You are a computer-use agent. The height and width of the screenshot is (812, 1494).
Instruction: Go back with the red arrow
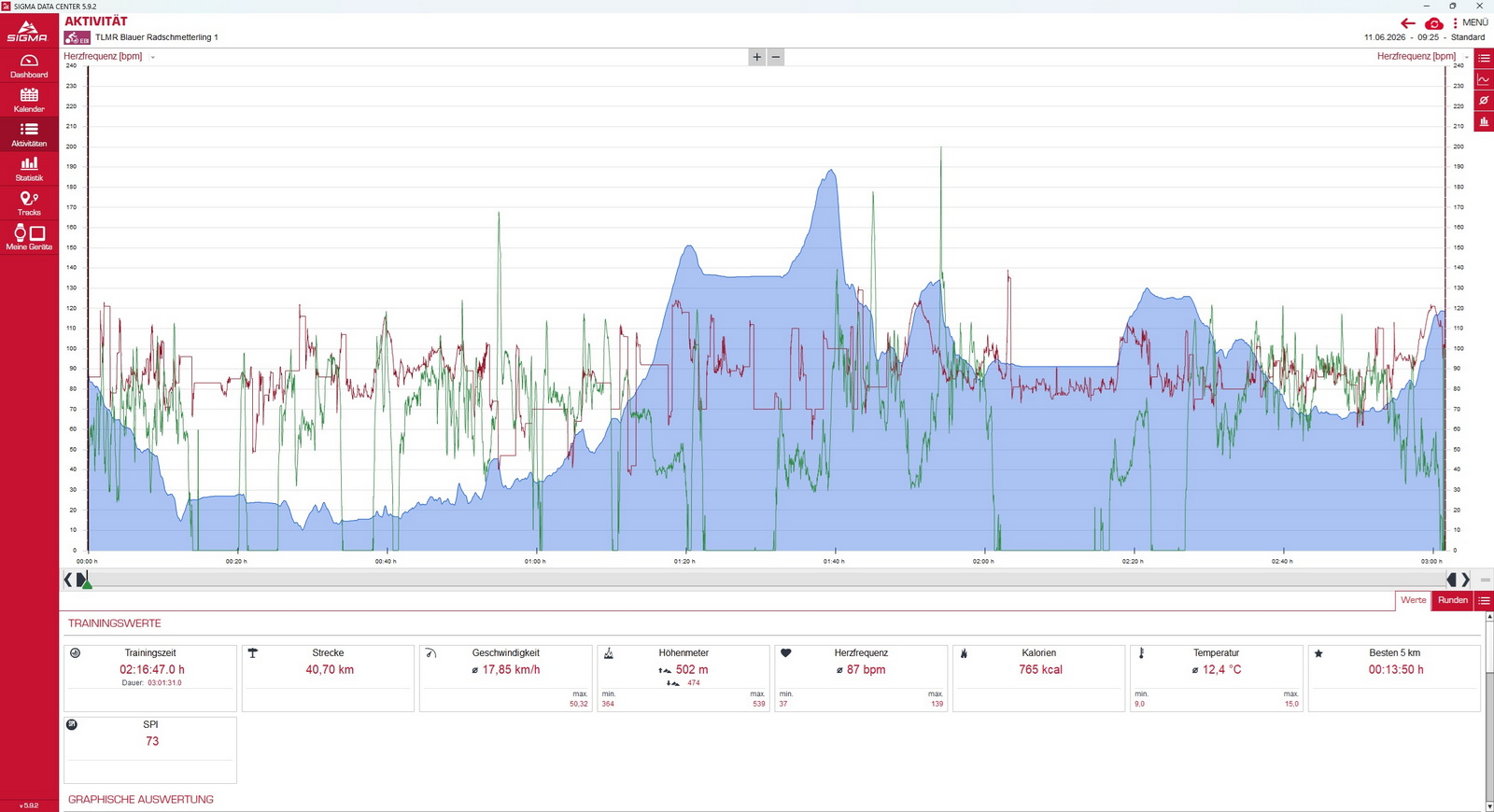(x=1408, y=23)
